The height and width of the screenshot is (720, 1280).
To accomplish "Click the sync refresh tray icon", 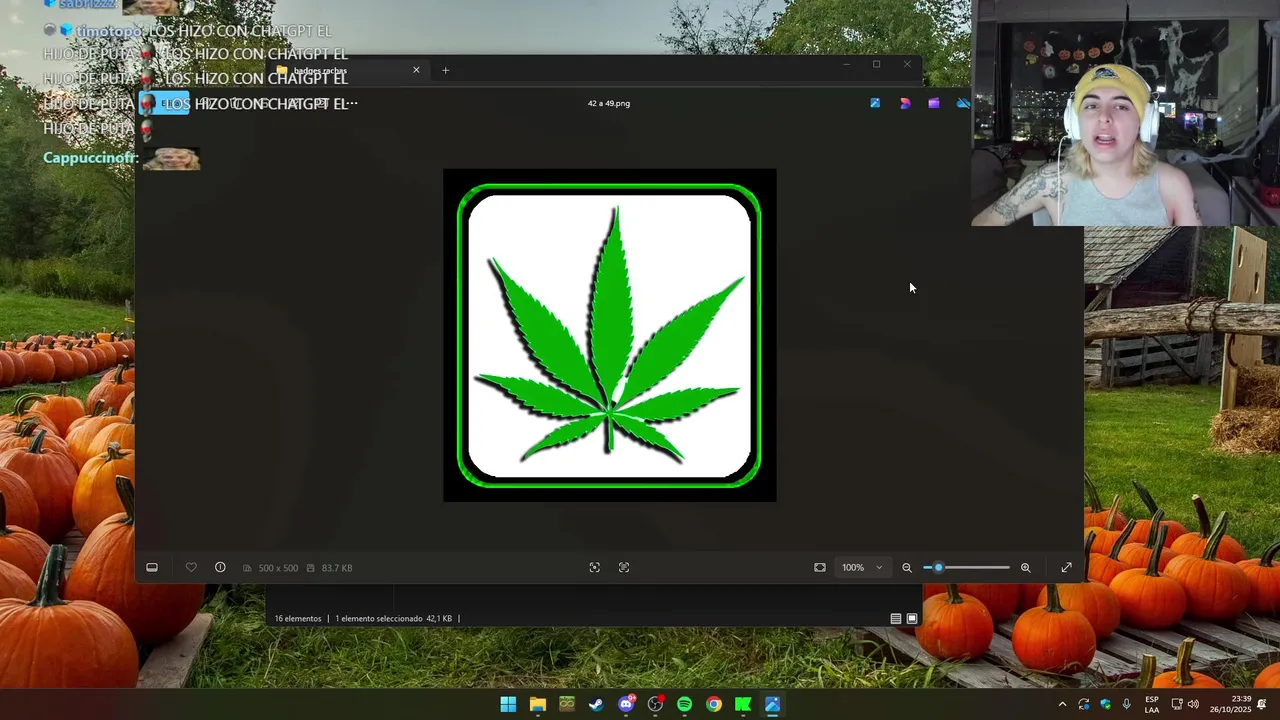I will (x=1084, y=705).
